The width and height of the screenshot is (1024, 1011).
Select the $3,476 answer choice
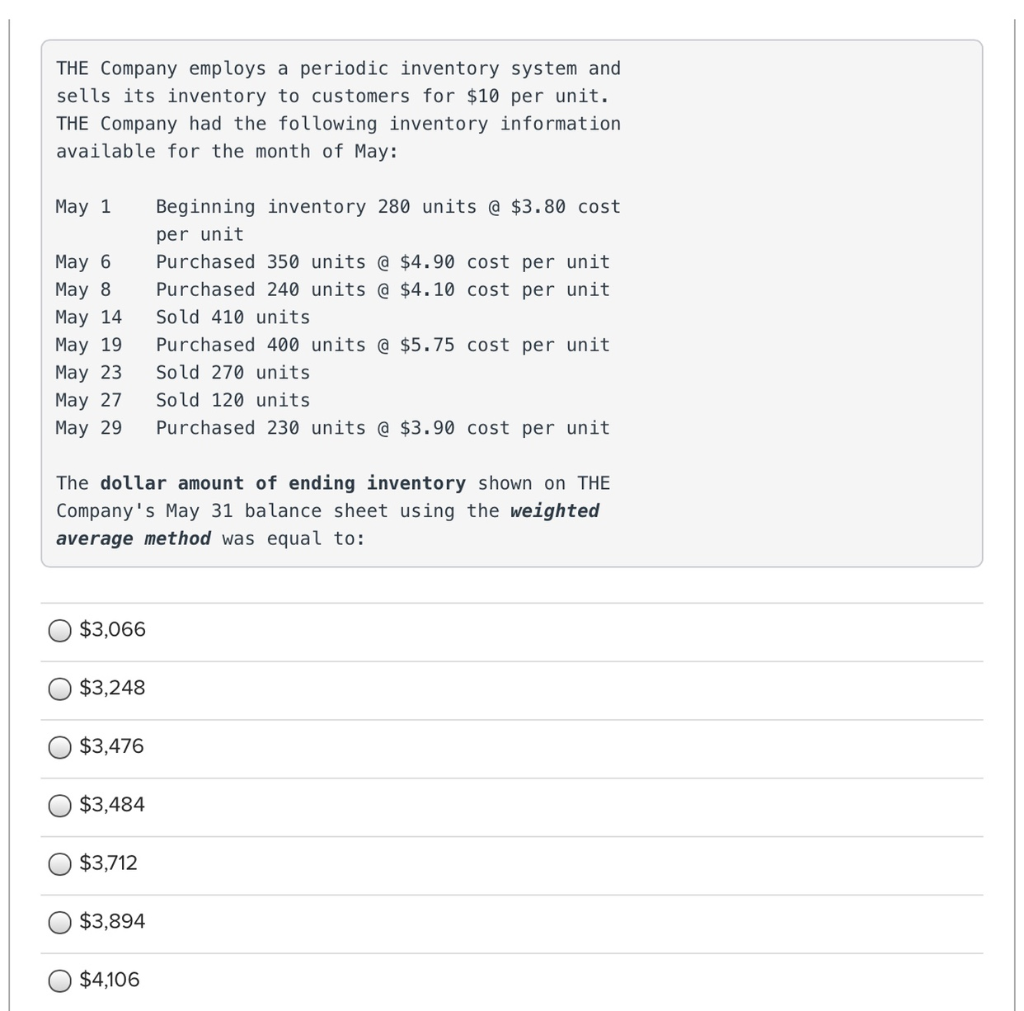click(x=59, y=746)
